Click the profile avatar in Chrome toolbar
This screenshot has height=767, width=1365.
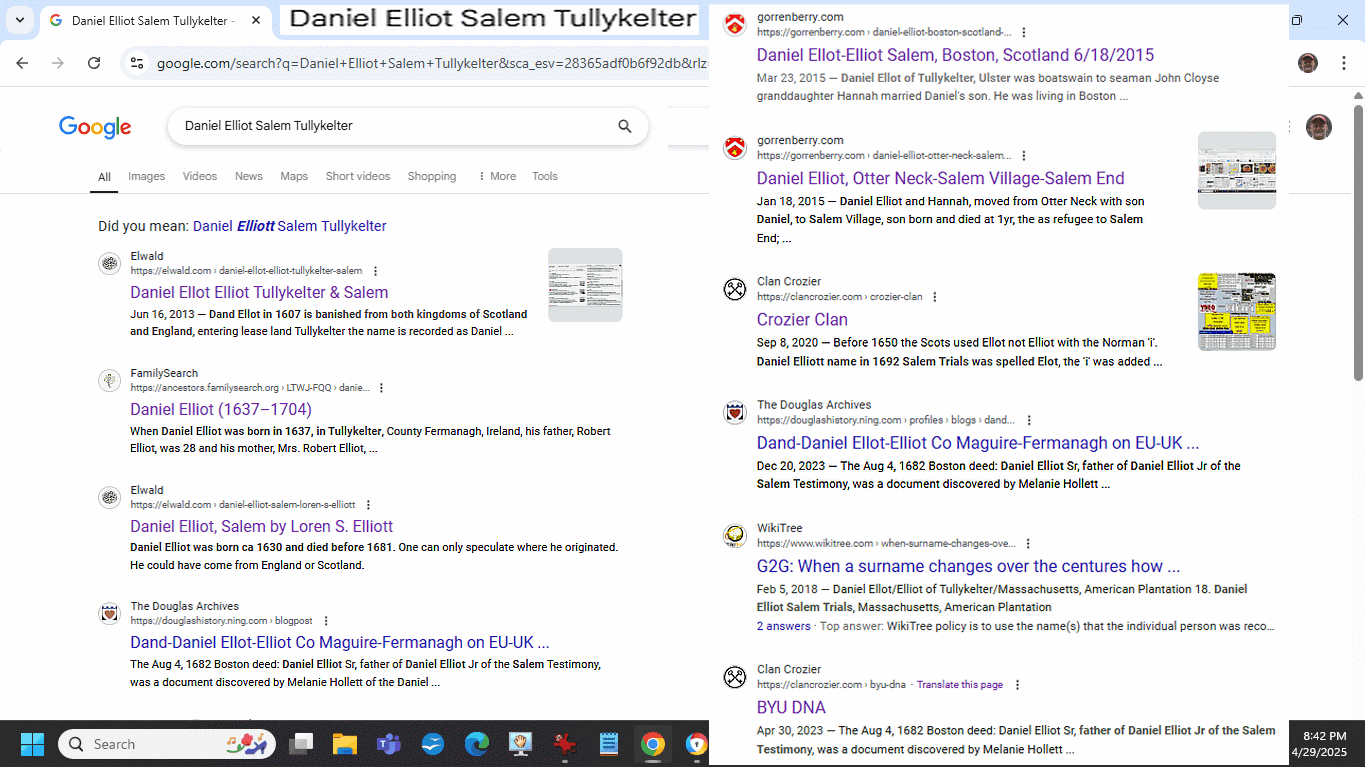pyautogui.click(x=1308, y=63)
